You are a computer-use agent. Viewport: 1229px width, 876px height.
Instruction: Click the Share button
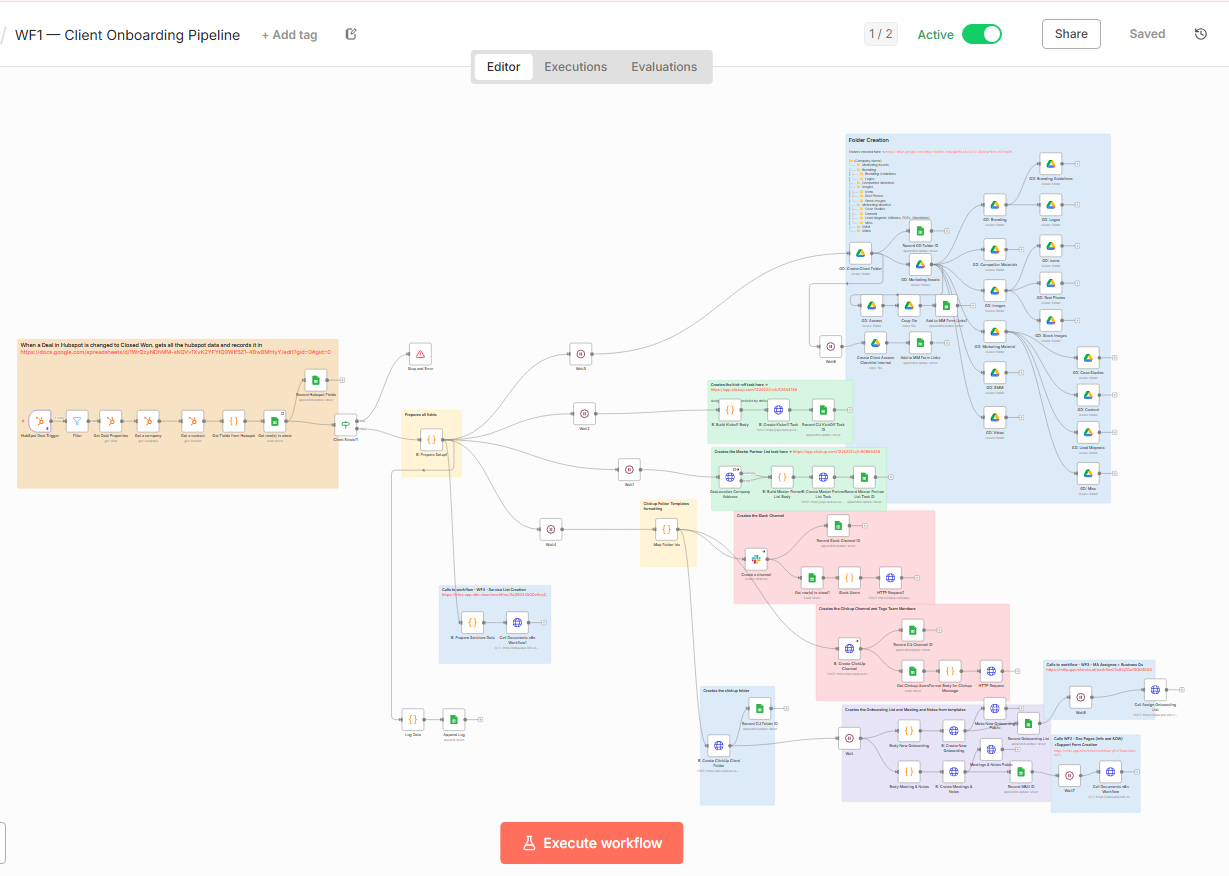(1071, 34)
